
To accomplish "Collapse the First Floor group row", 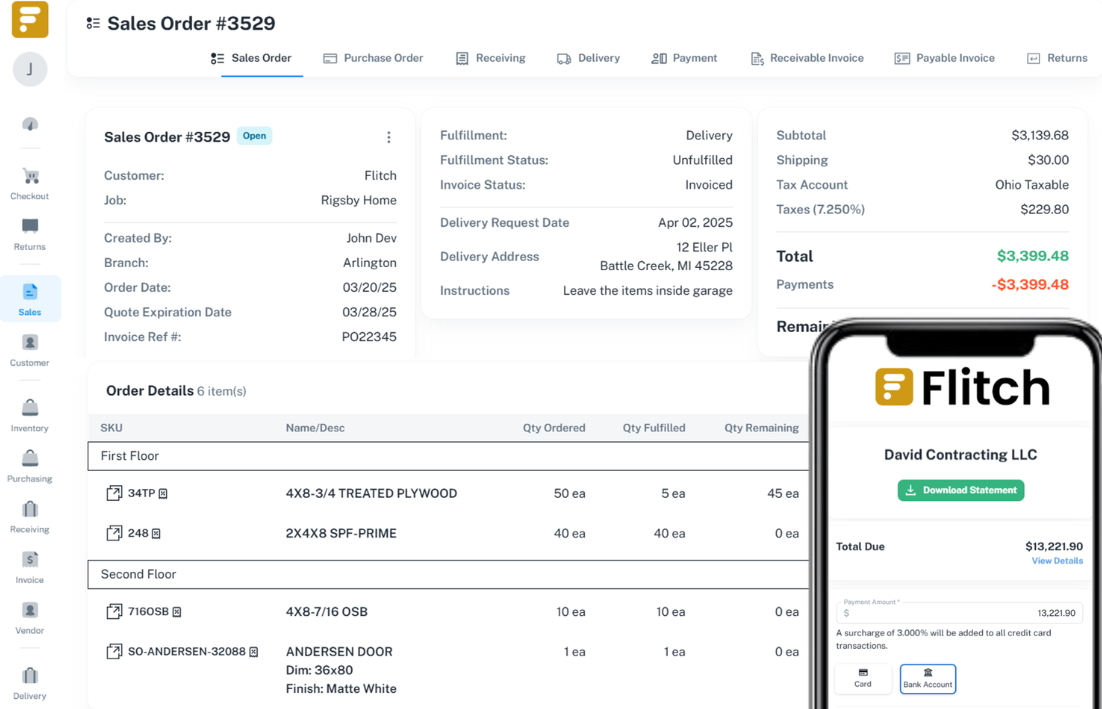I will tap(448, 456).
